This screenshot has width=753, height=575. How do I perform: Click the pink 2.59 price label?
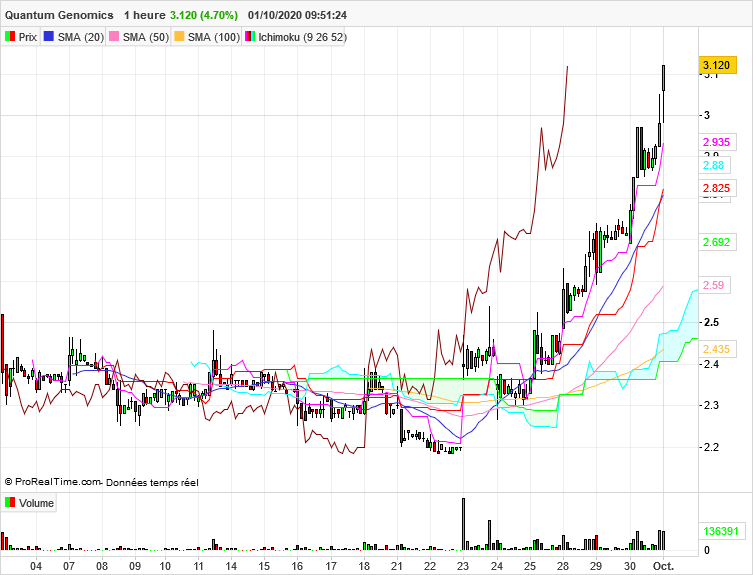pyautogui.click(x=714, y=285)
